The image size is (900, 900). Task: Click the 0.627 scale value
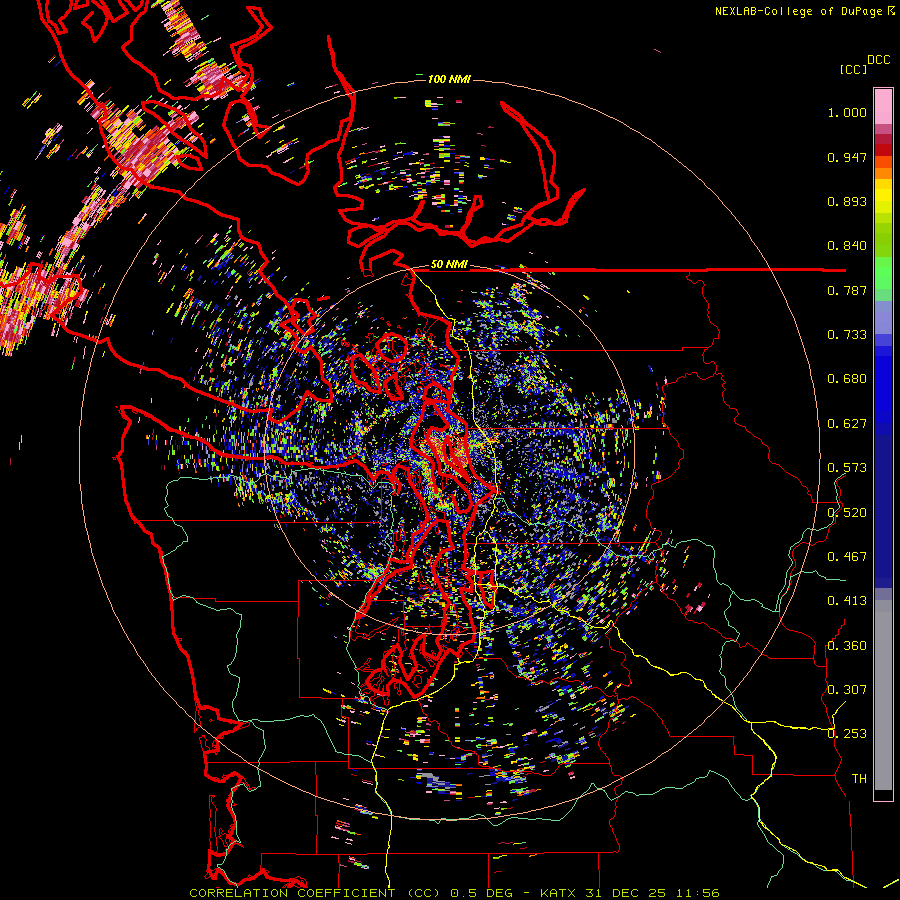847,424
